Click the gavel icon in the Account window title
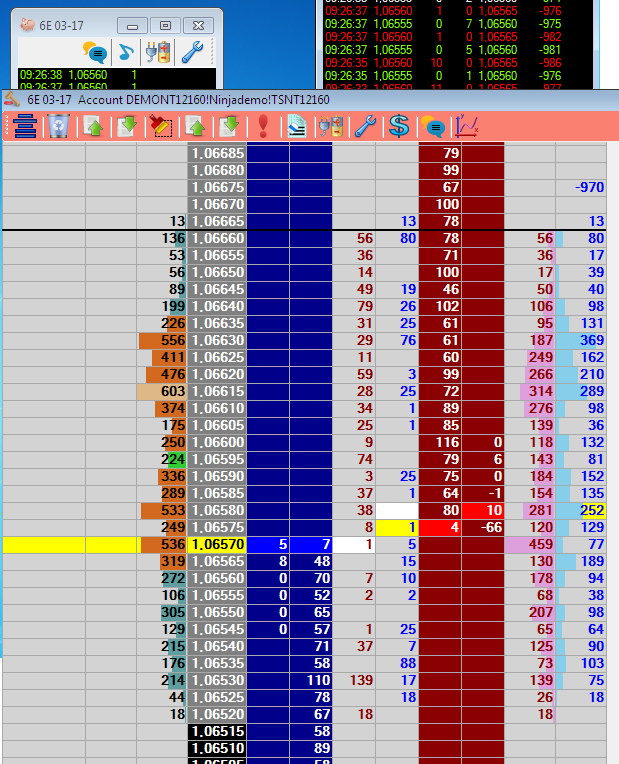Image resolution: width=619 pixels, height=764 pixels. click(12, 99)
